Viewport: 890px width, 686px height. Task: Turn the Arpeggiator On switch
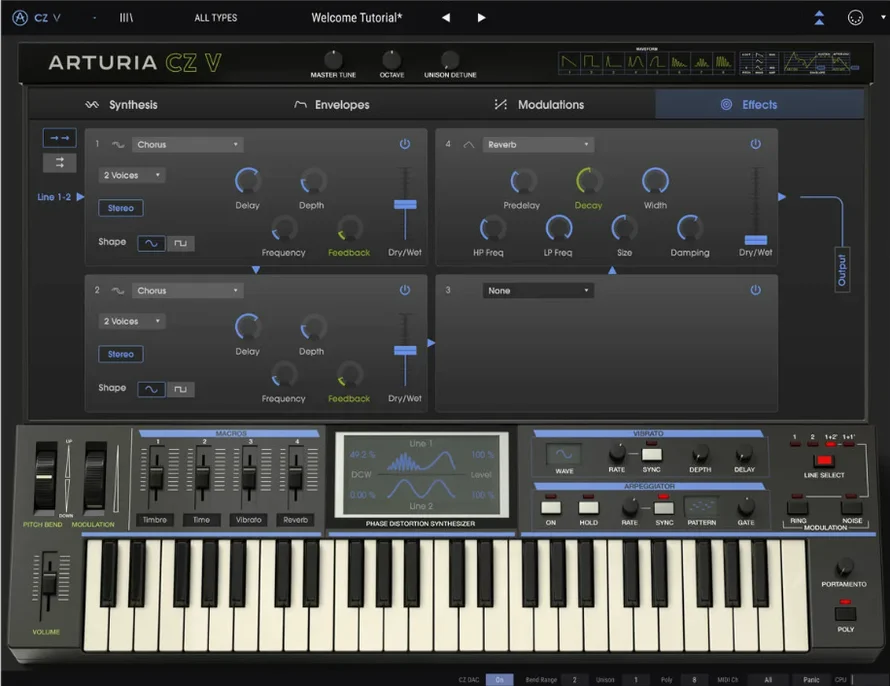551,507
